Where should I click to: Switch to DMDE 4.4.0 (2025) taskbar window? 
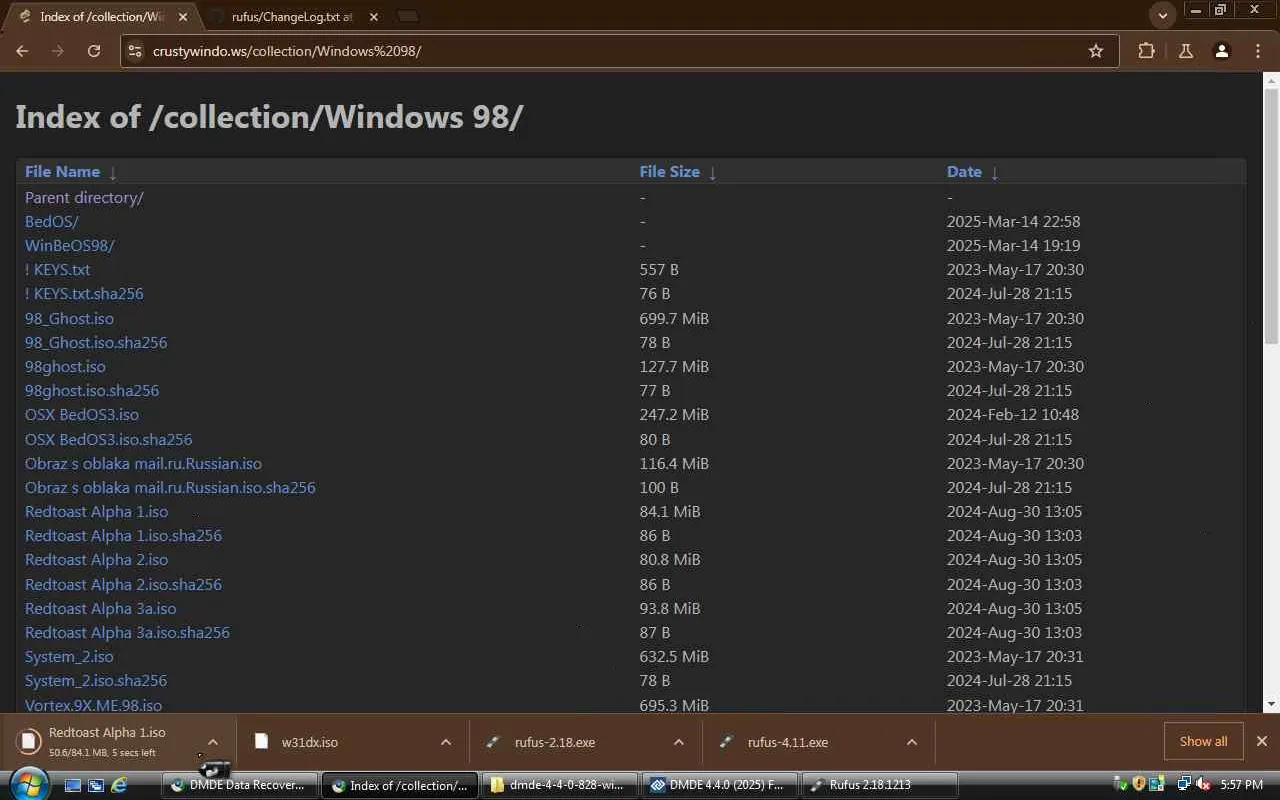pyautogui.click(x=720, y=785)
